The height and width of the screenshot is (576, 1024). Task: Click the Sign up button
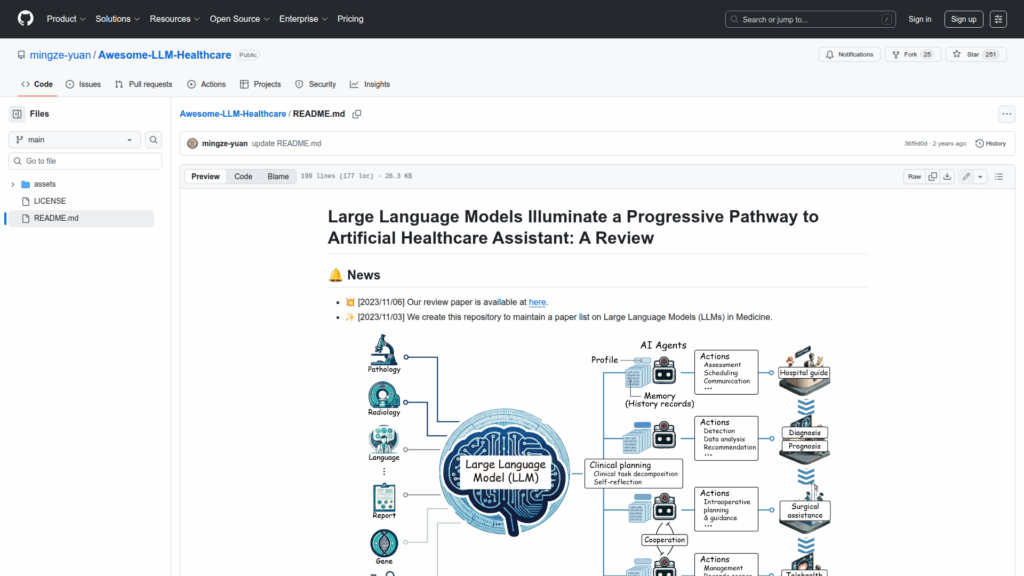964,19
